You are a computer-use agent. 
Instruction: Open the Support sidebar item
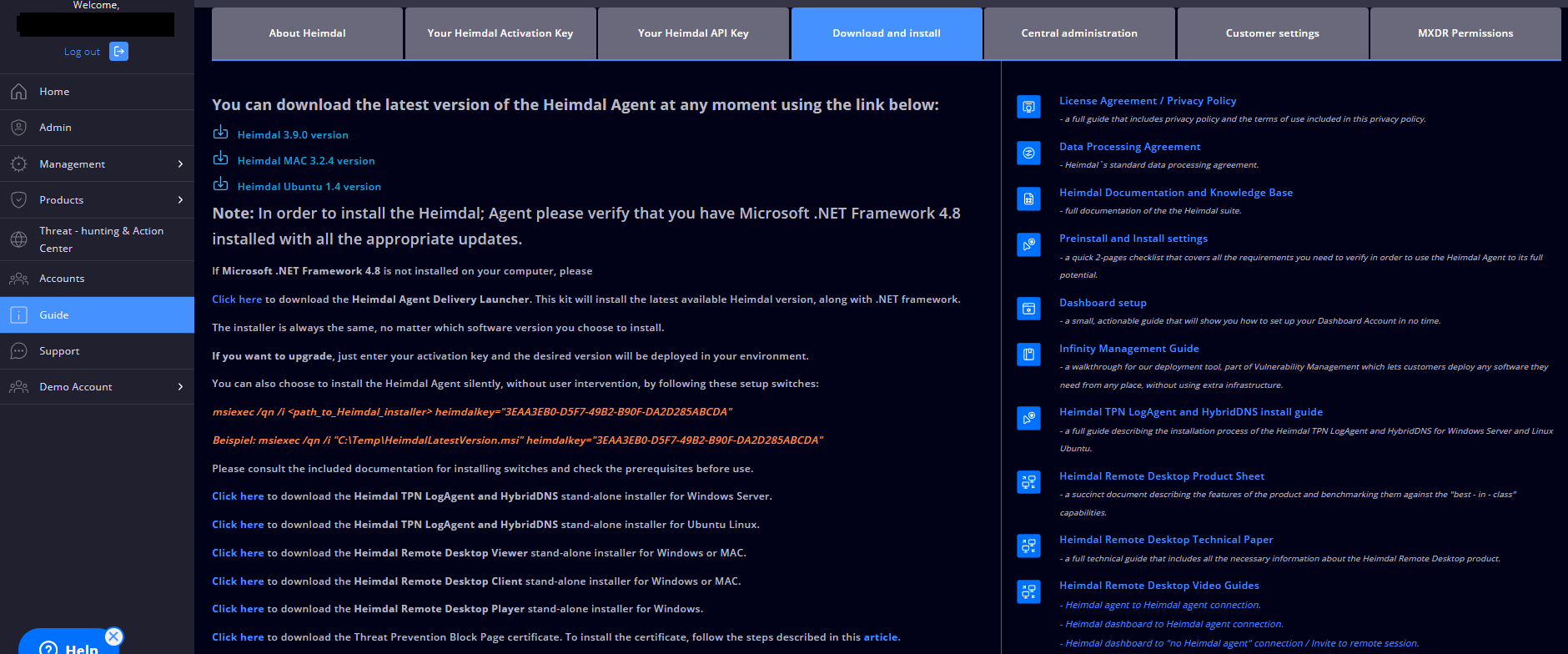[97, 351]
